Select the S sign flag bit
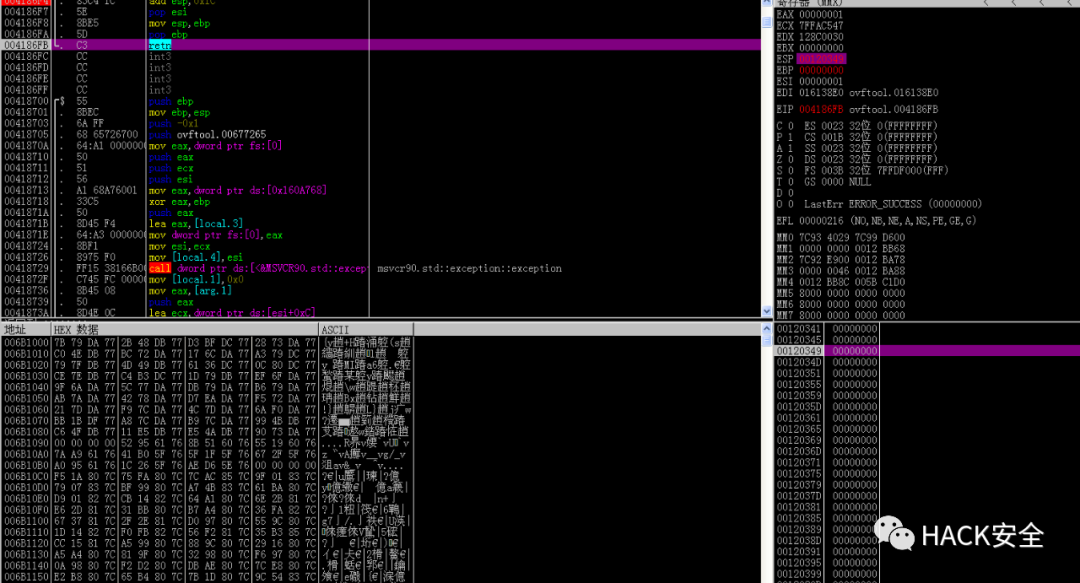 (x=791, y=170)
